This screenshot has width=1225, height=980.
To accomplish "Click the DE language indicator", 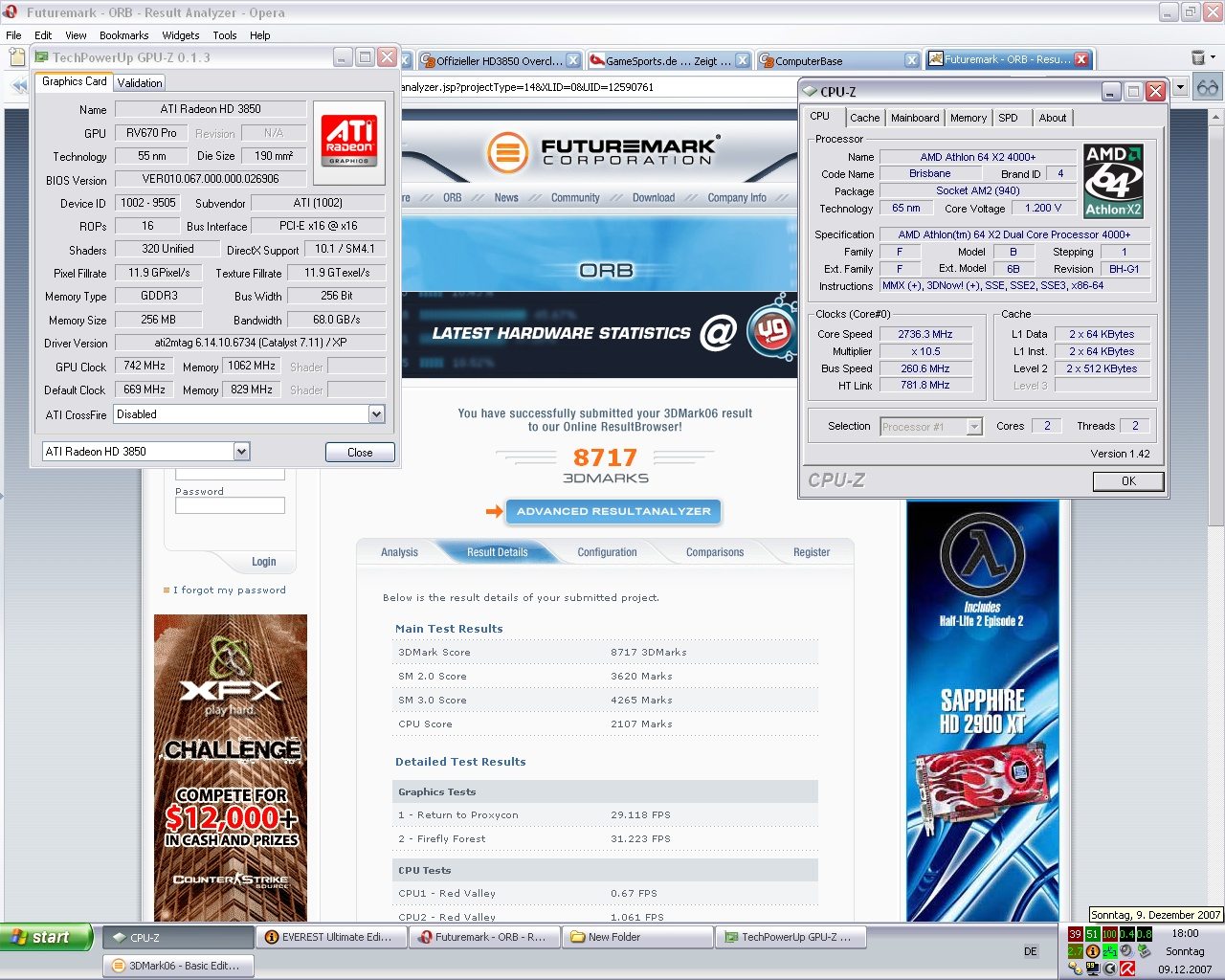I will (x=1031, y=951).
